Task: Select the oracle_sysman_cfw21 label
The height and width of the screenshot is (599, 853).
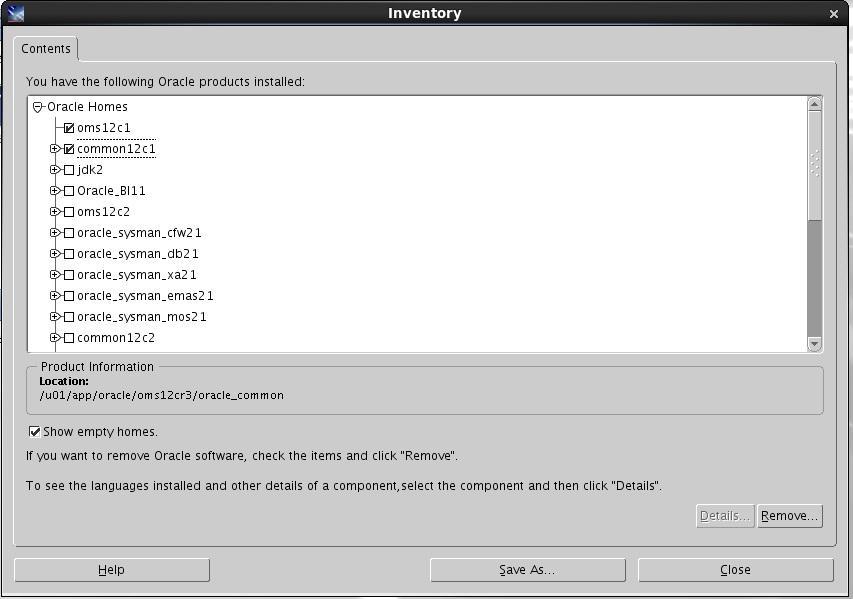Action: click(139, 233)
